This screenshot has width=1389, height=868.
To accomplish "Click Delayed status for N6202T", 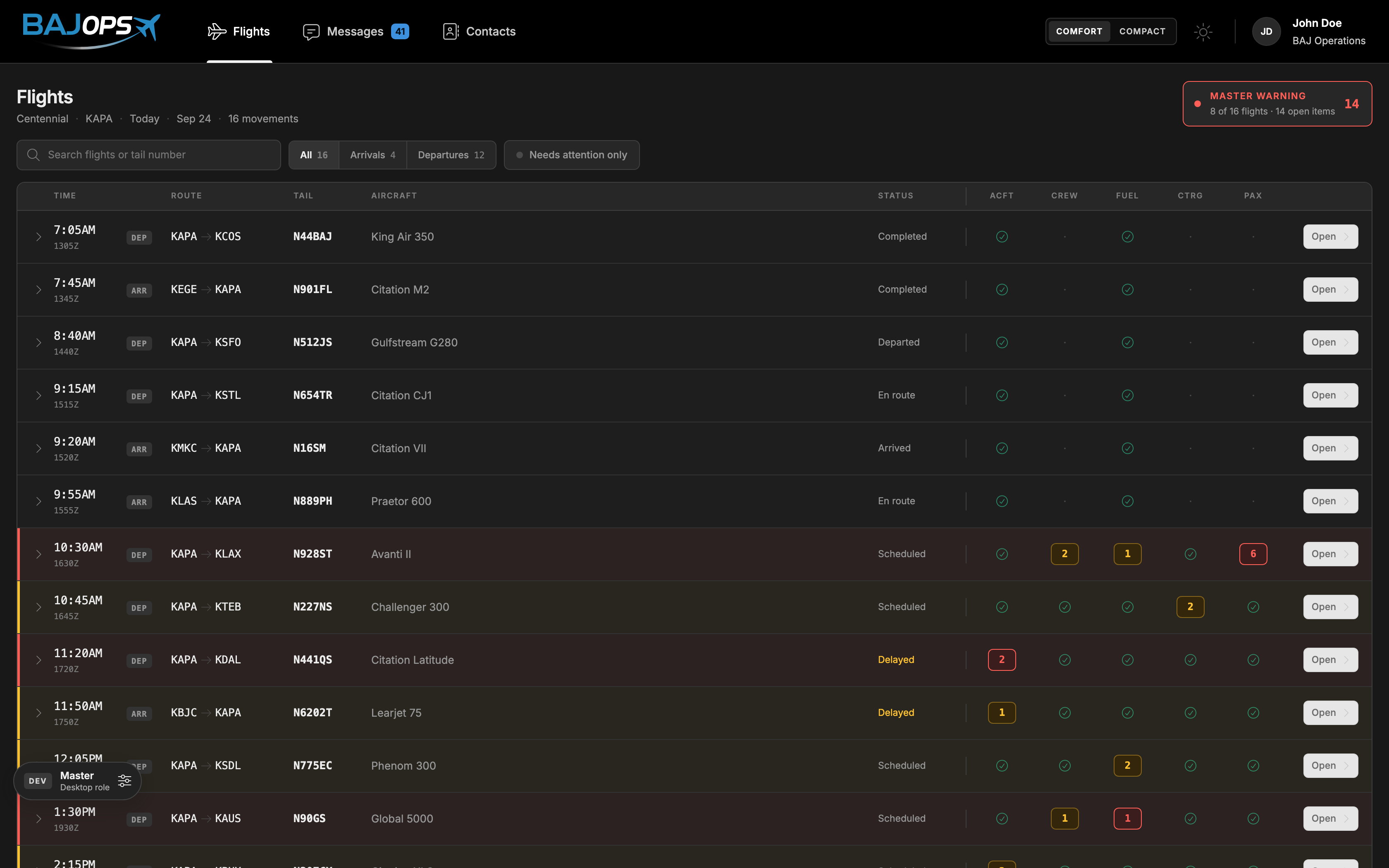I will (895, 713).
